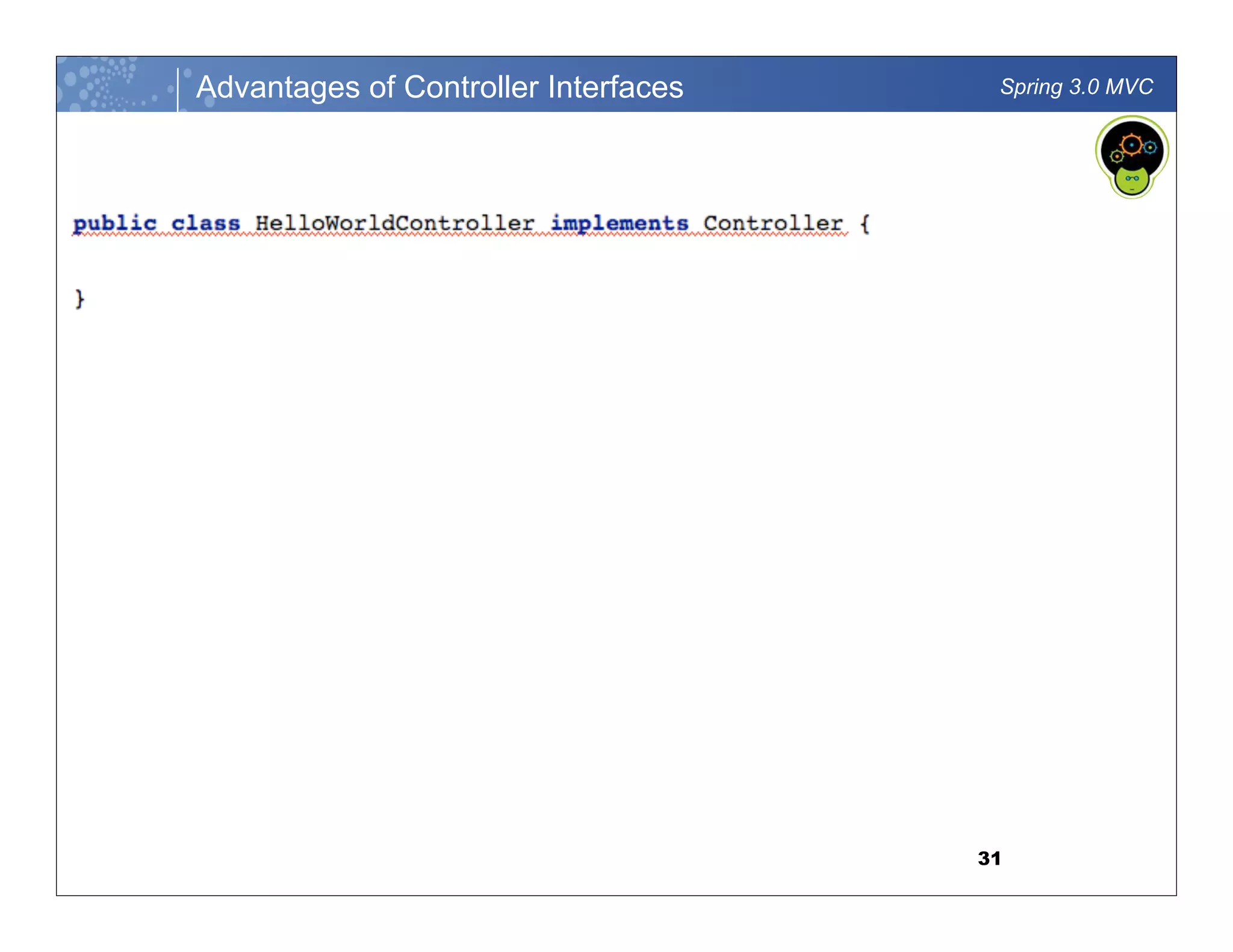The image size is (1233, 952).
Task: Click the 'public' keyword in code
Action: click(x=114, y=224)
